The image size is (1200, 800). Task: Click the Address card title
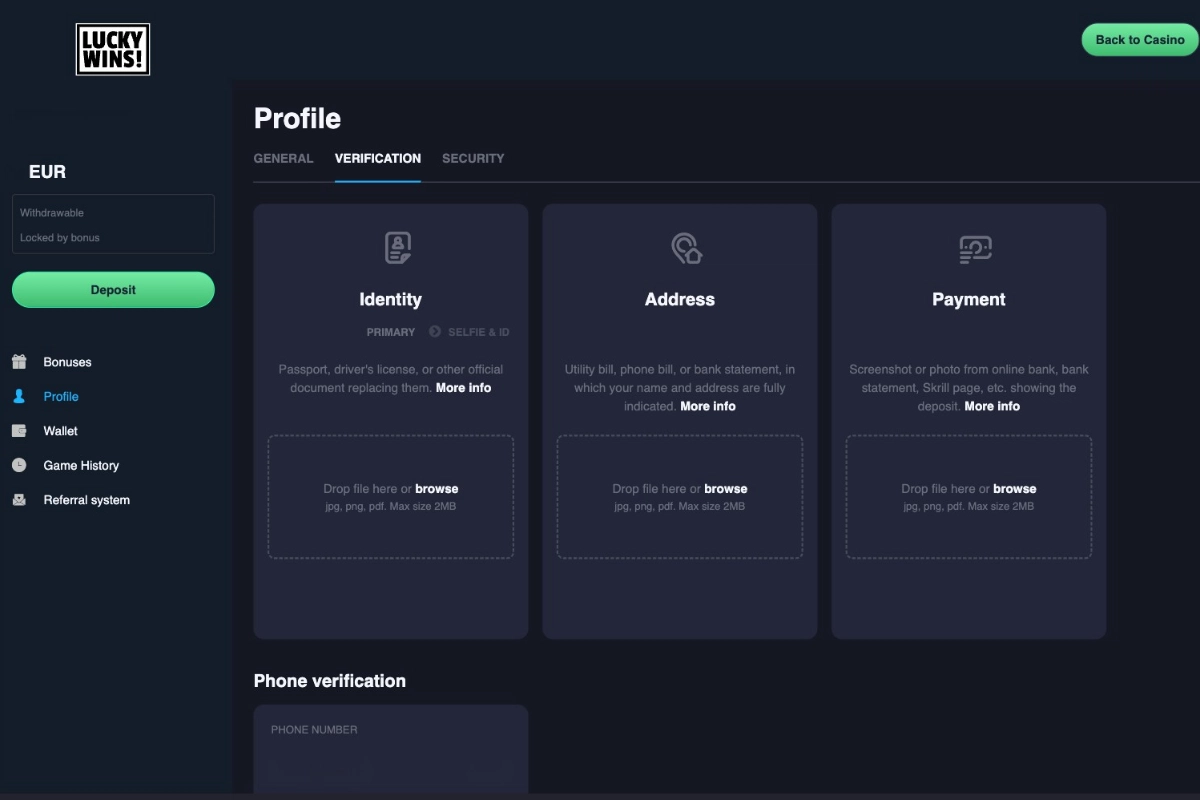[680, 299]
